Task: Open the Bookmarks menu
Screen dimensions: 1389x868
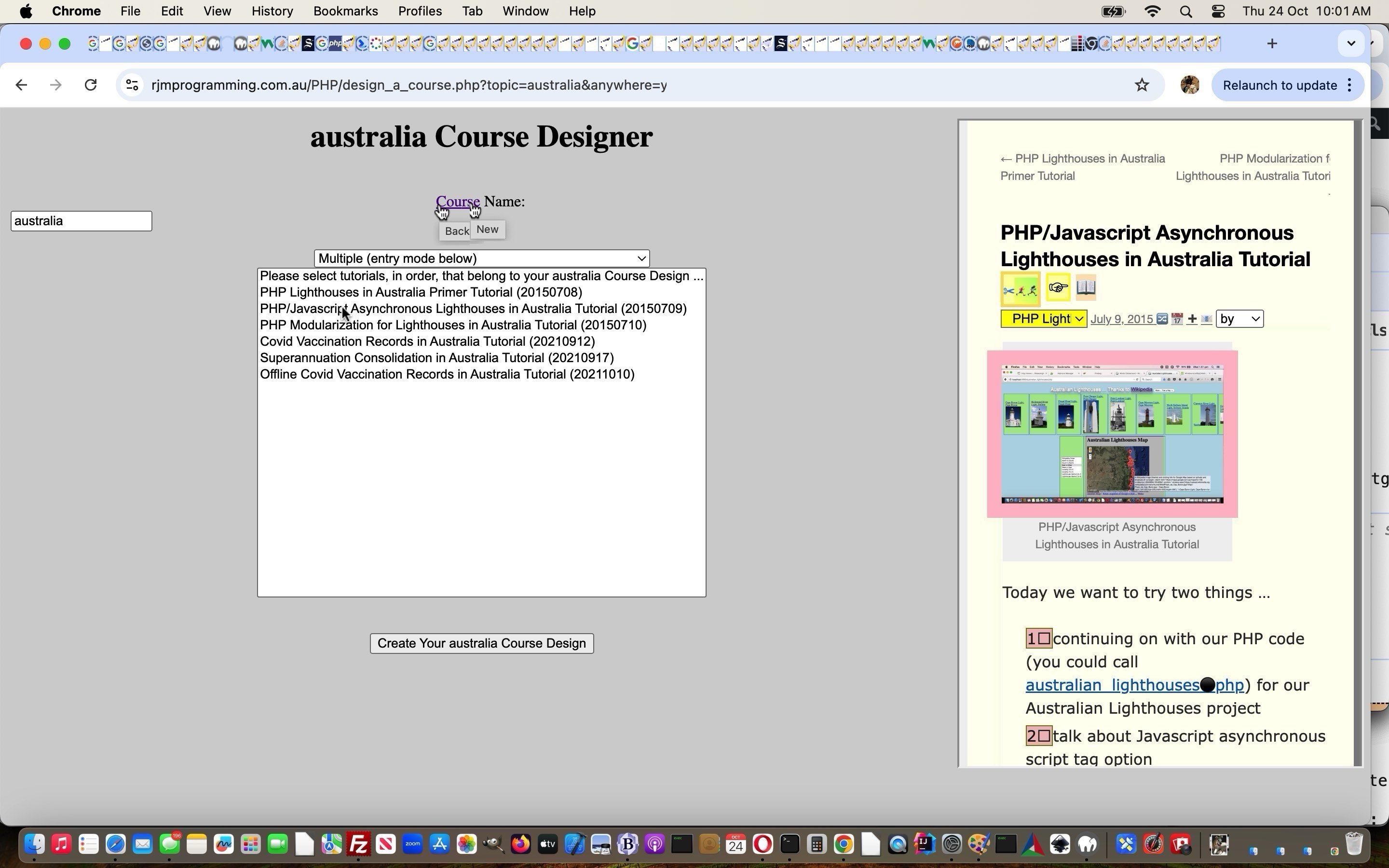Action: 345,12
